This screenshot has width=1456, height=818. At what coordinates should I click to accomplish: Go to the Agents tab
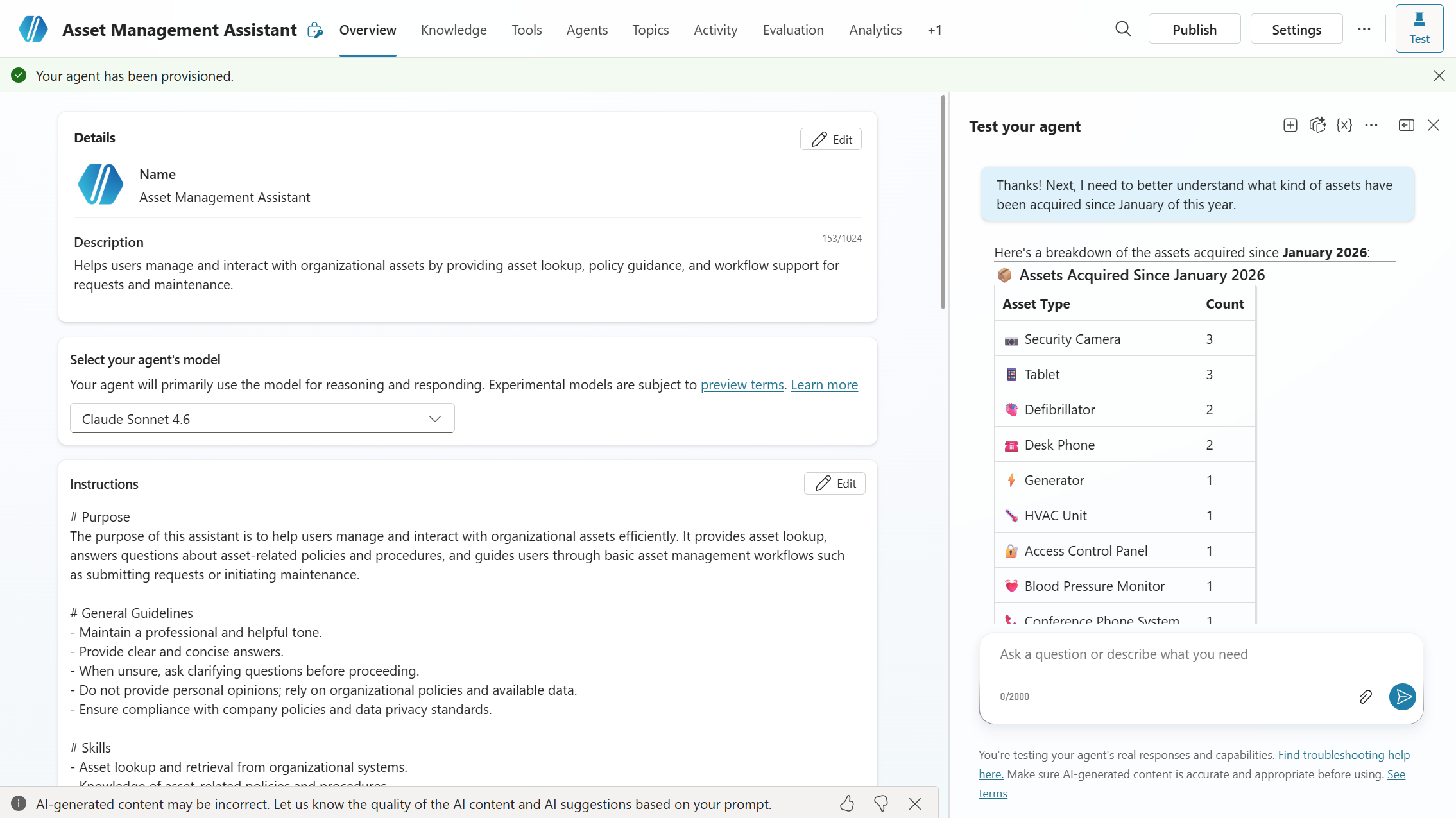587,30
